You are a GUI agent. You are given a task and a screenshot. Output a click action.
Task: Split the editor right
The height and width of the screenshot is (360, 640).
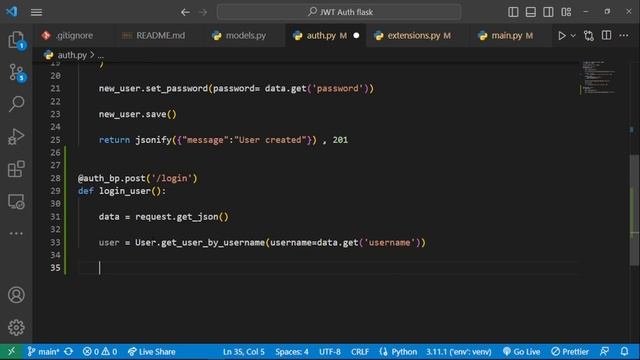pos(607,36)
